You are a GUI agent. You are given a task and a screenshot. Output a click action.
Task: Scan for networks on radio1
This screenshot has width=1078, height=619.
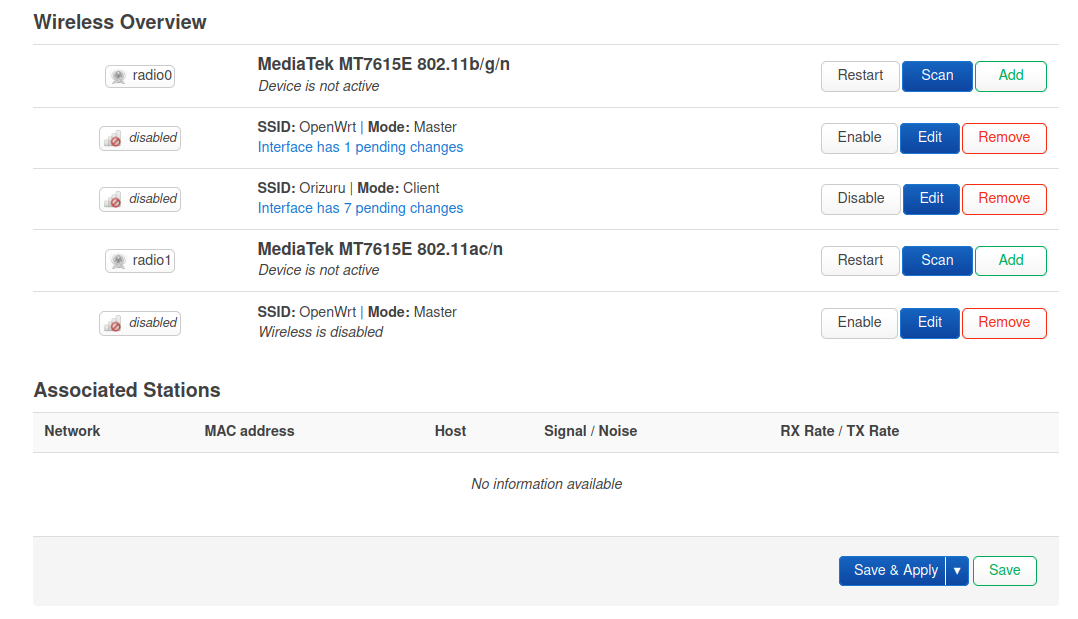[937, 261]
